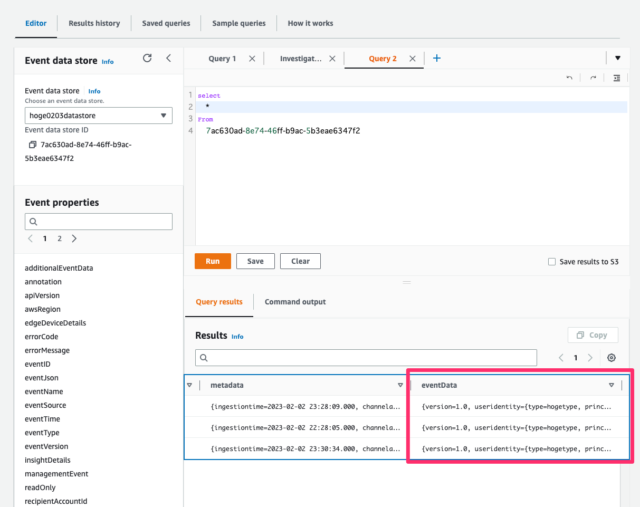Close the Query 2 tab
640x507 pixels.
413,59
